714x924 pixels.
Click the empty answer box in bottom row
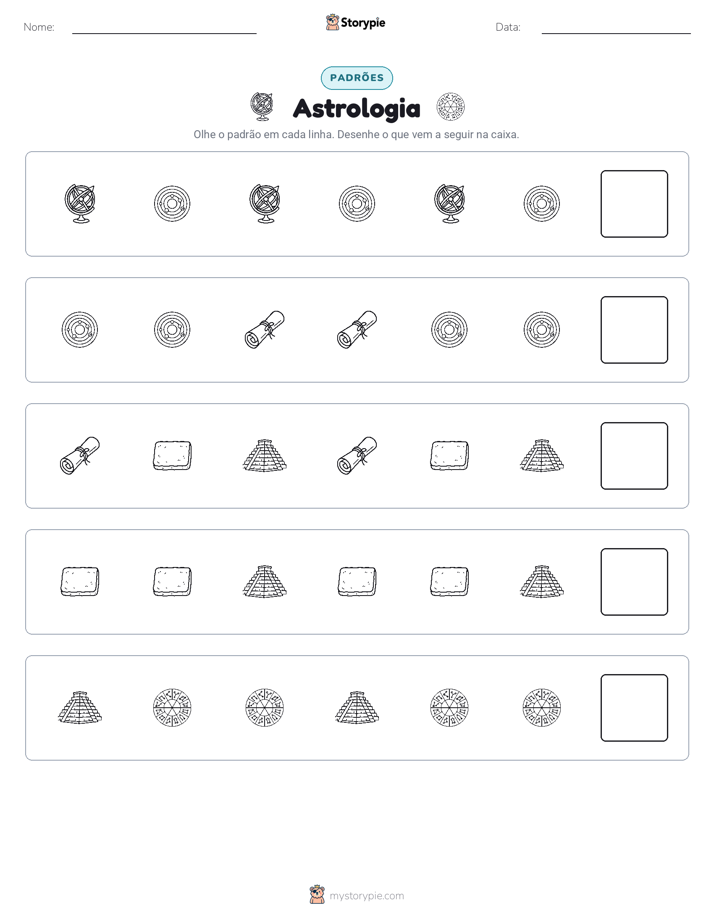tap(634, 708)
